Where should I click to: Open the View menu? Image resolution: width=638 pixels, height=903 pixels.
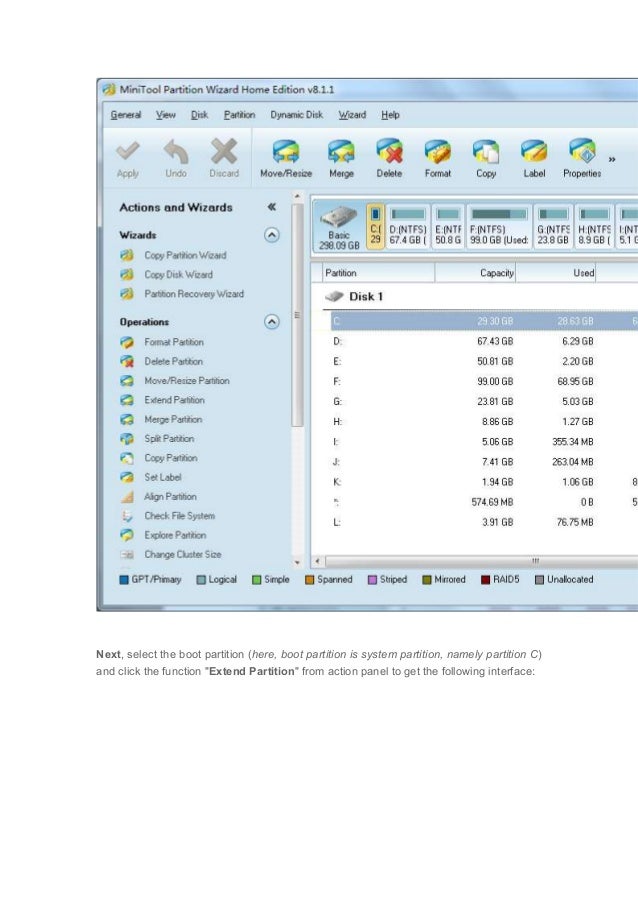(x=166, y=115)
